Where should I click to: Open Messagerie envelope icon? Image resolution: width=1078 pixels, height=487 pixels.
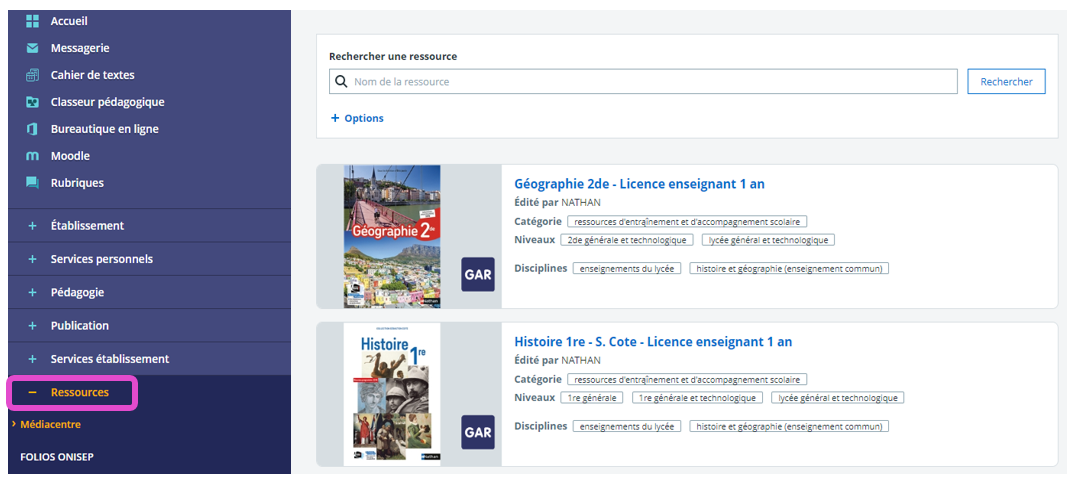(32, 48)
